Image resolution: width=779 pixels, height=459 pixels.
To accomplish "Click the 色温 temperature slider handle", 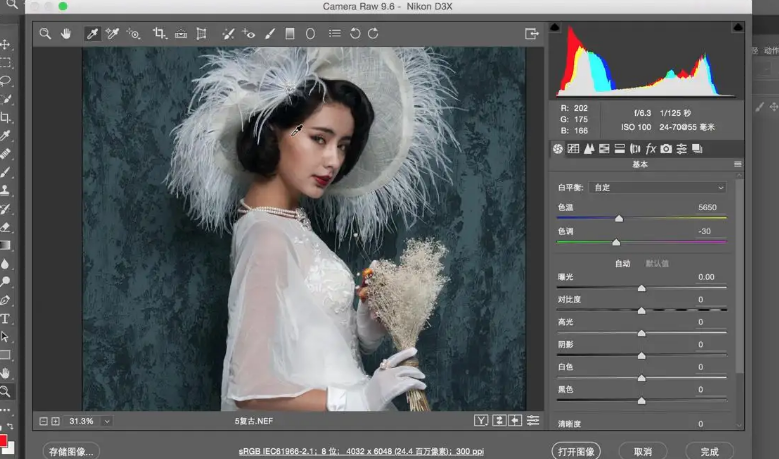I will (x=619, y=217).
